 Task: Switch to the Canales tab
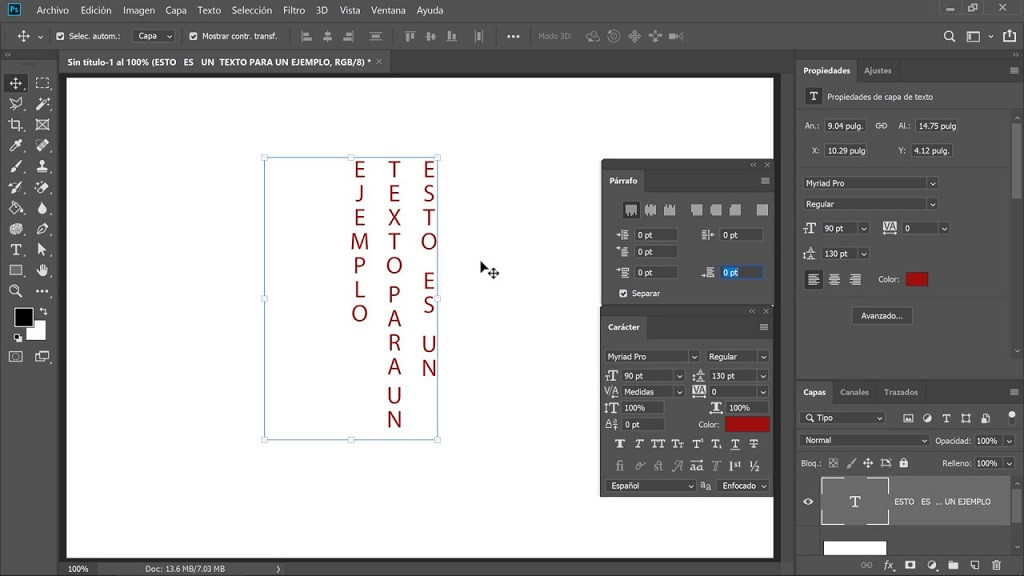tap(854, 392)
